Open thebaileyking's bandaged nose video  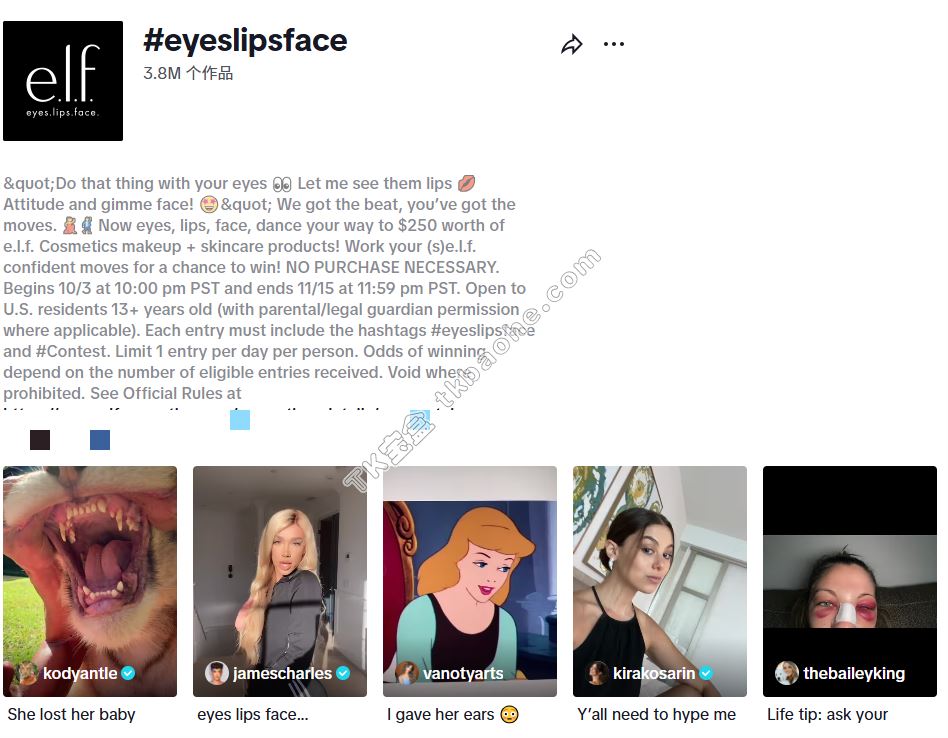click(x=849, y=581)
